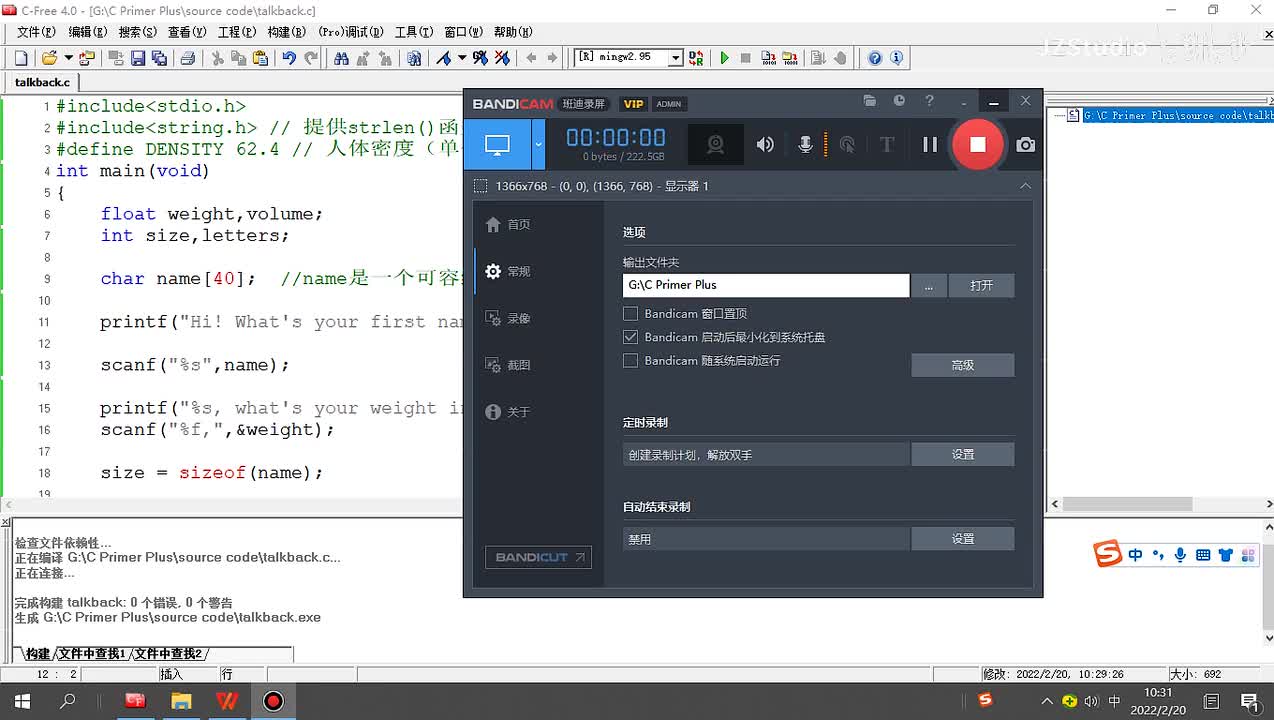Screen dimensions: 1274x720
Task: Open Bandicam 录像 sidebar section
Action: coord(508,319)
